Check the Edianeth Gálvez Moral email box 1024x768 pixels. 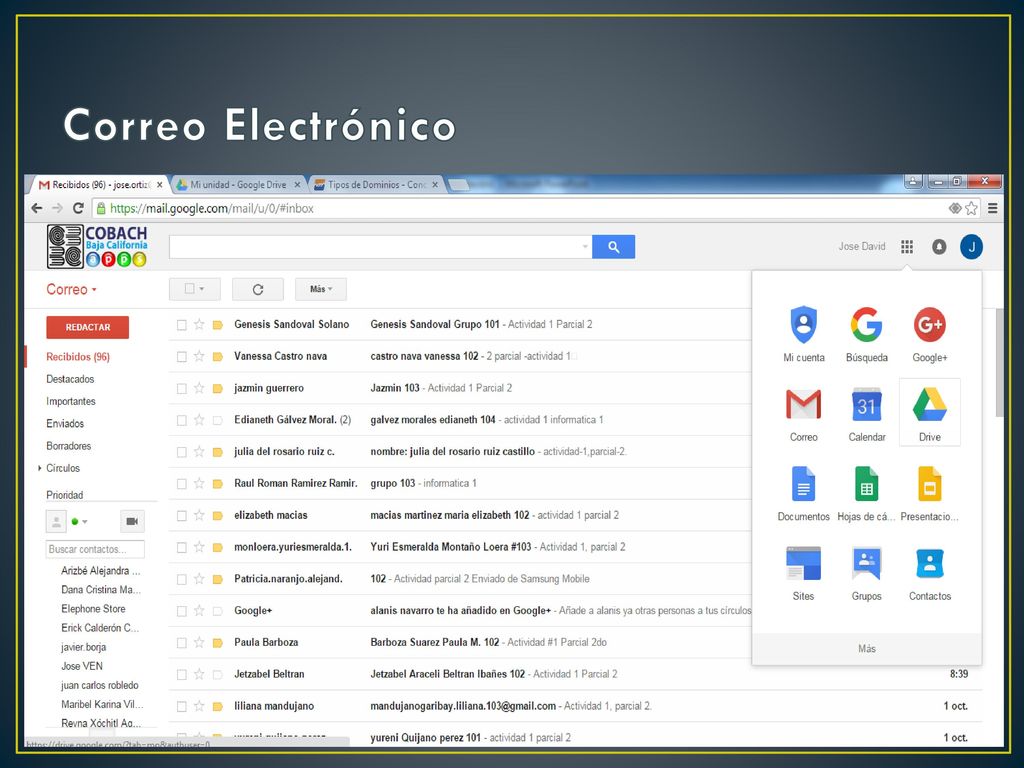coord(182,420)
